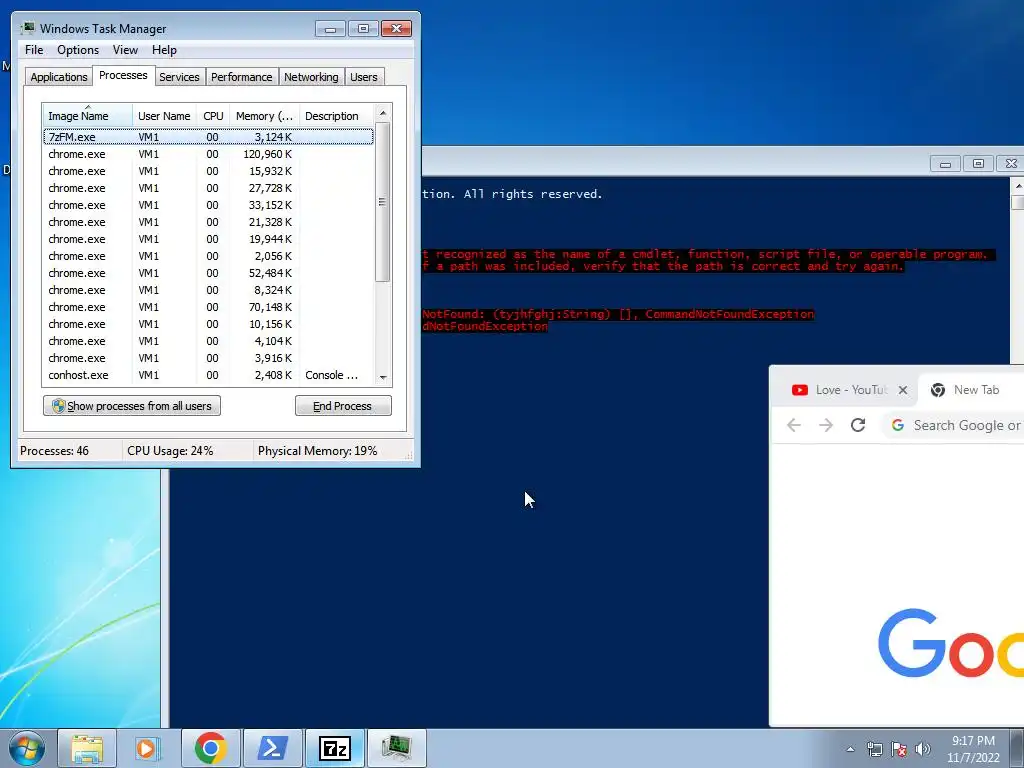The image size is (1024, 768).
Task: Select chrome.exe using 8,324 K memory
Action: [208, 290]
